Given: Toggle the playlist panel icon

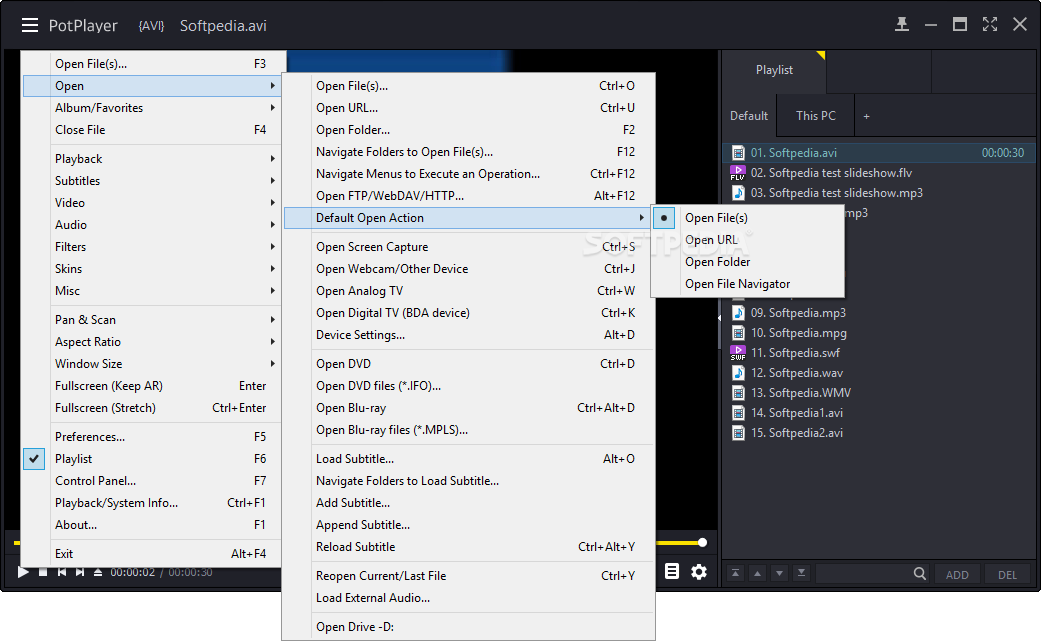Looking at the screenshot, I should pyautogui.click(x=672, y=571).
